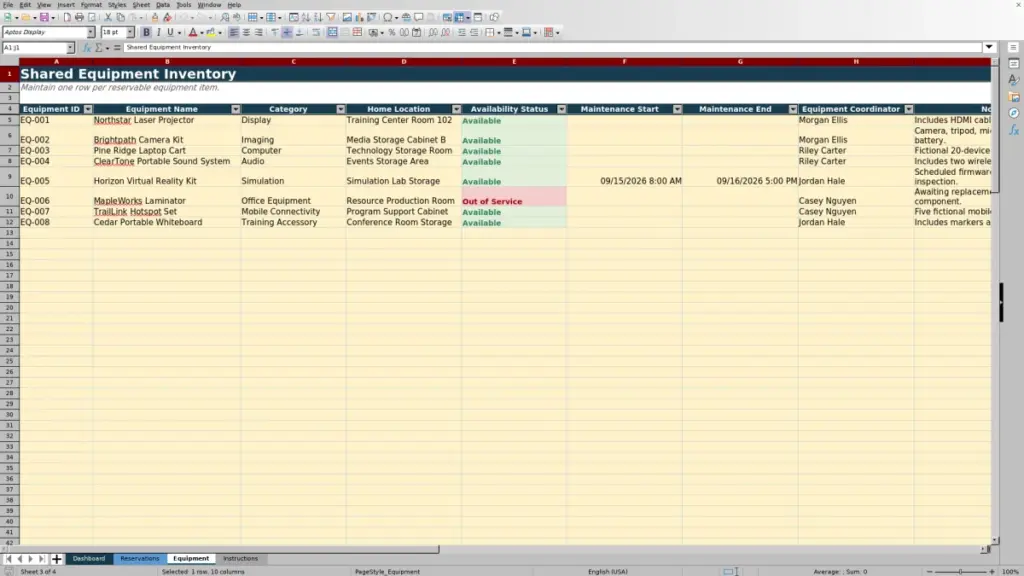The width and height of the screenshot is (1024, 576).
Task: Open Equipment Coordinator filter dropdown
Action: tap(909, 109)
